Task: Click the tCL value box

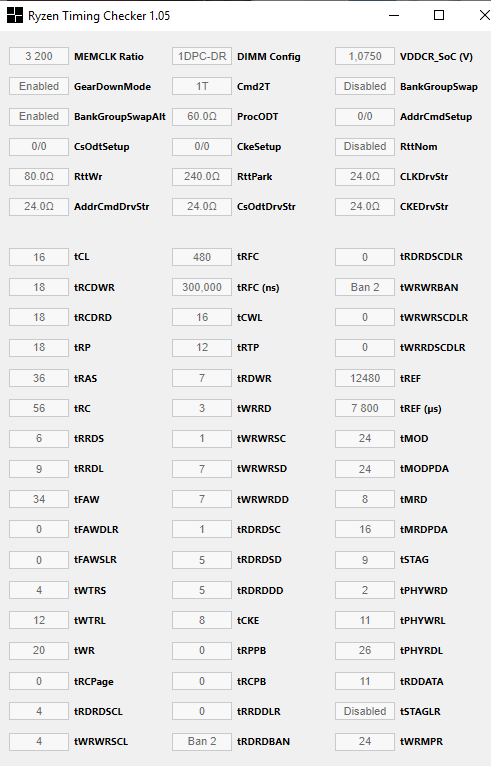Action: 39,257
